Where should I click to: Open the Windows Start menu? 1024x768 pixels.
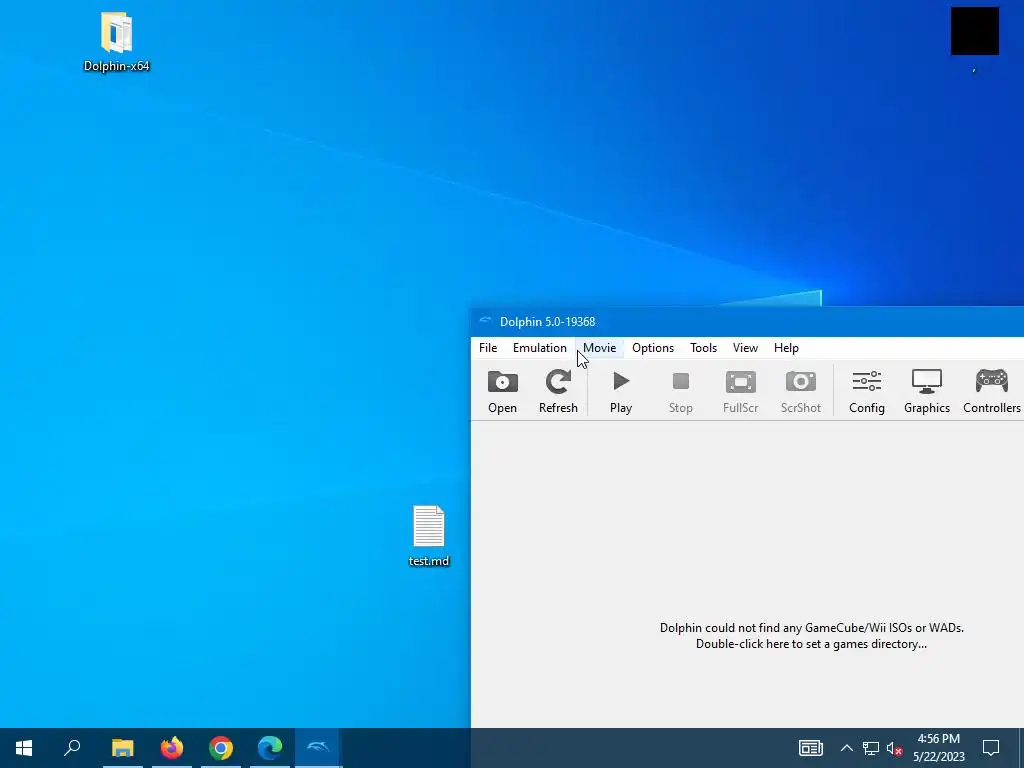24,748
